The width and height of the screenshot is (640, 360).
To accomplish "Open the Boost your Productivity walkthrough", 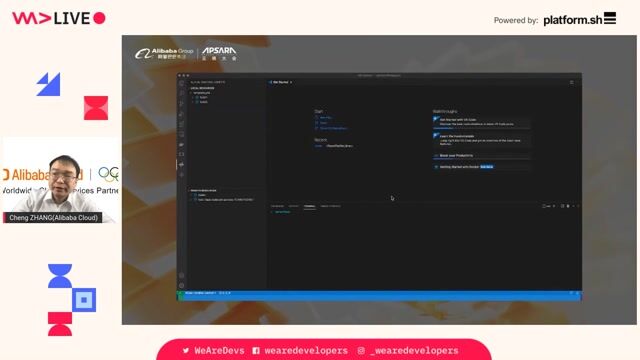I will click(x=482, y=156).
